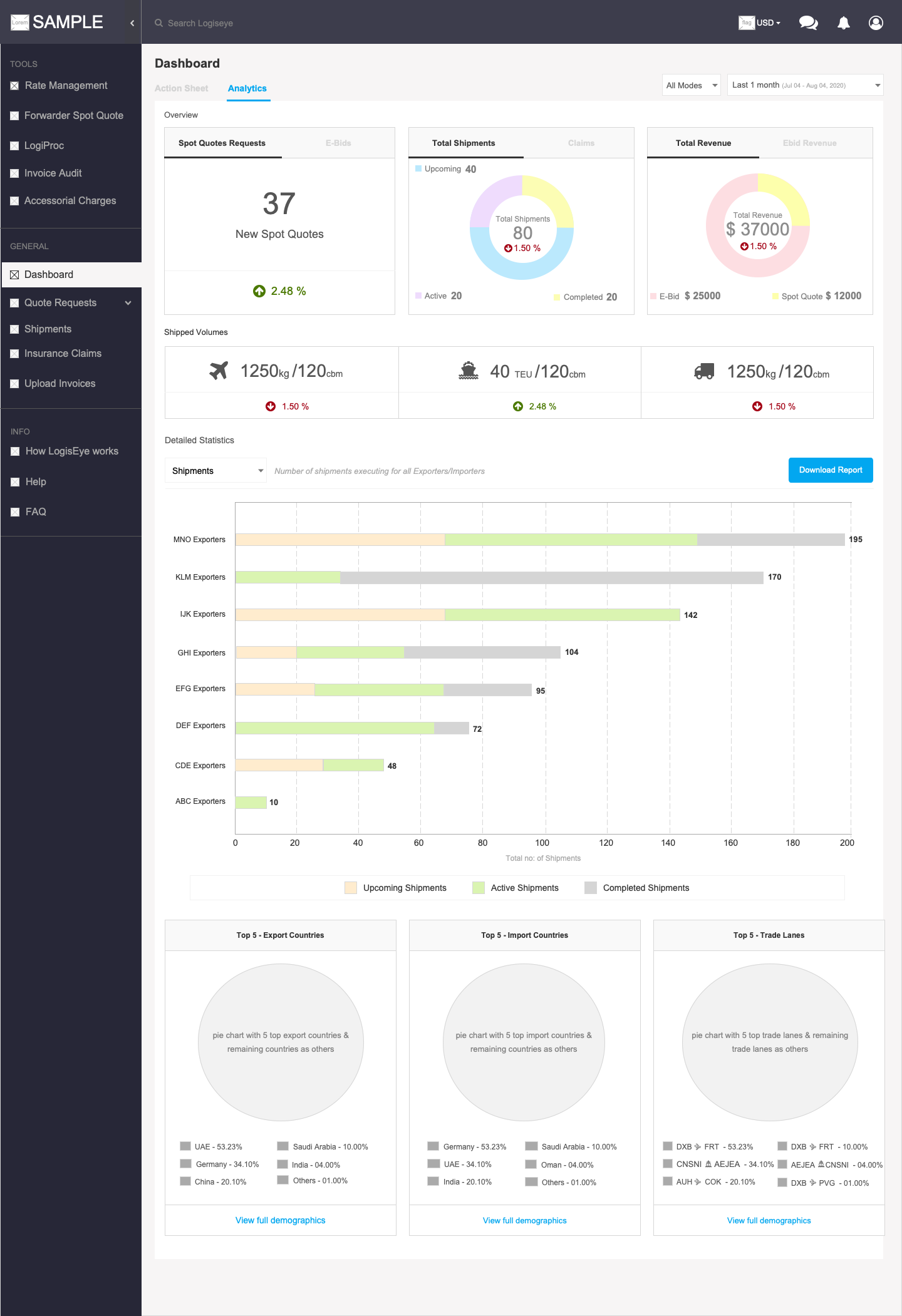Click the UAE gray swatch in Export Countries
The height and width of the screenshot is (1316, 902).
coord(185,1146)
